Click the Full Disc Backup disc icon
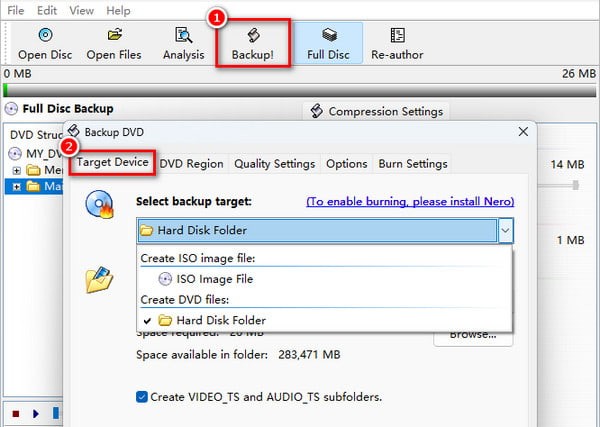The height and width of the screenshot is (427, 600). click(x=11, y=109)
